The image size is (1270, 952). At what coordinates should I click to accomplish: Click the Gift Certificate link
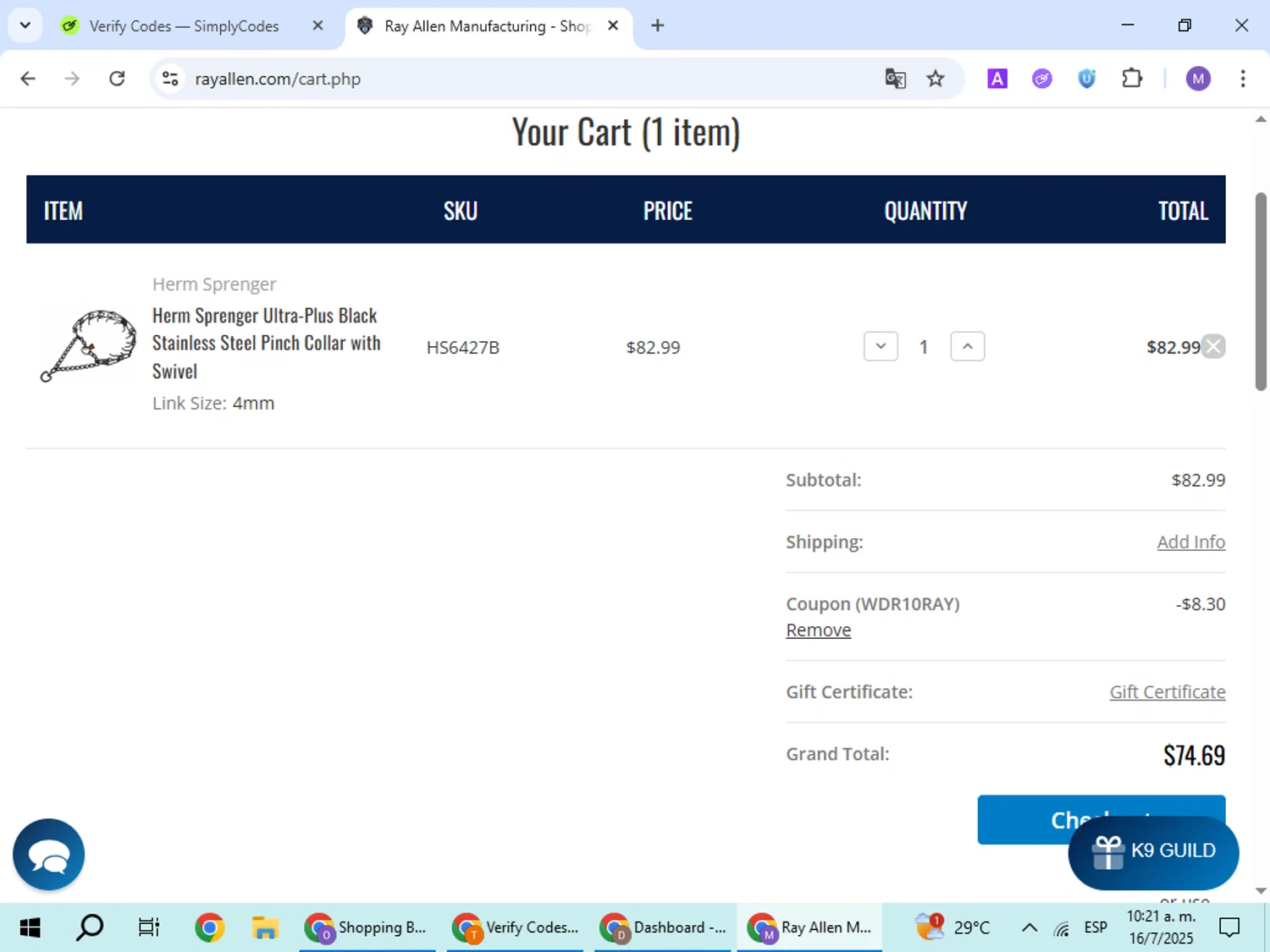tap(1167, 691)
